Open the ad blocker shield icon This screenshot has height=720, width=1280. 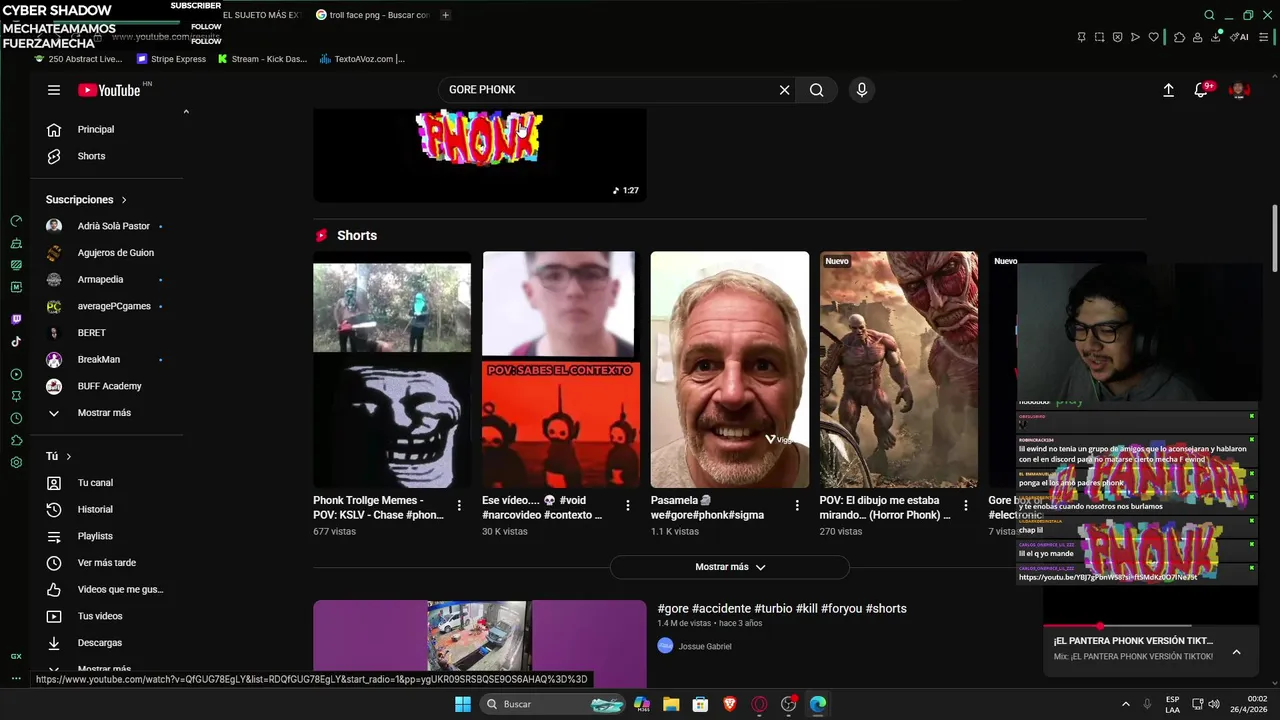[x=1117, y=37]
